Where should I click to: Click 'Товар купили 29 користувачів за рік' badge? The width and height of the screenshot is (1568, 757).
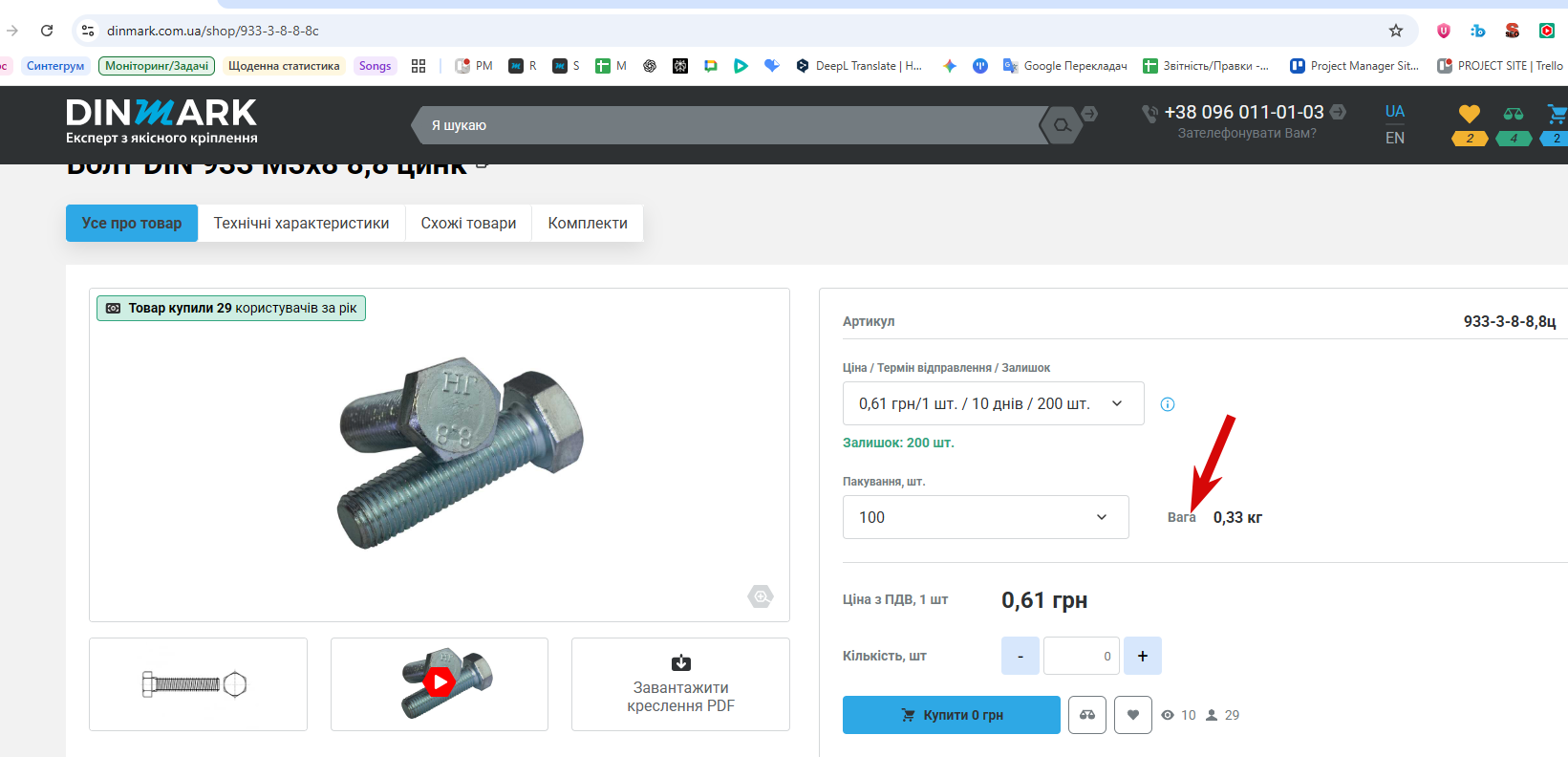pos(231,308)
